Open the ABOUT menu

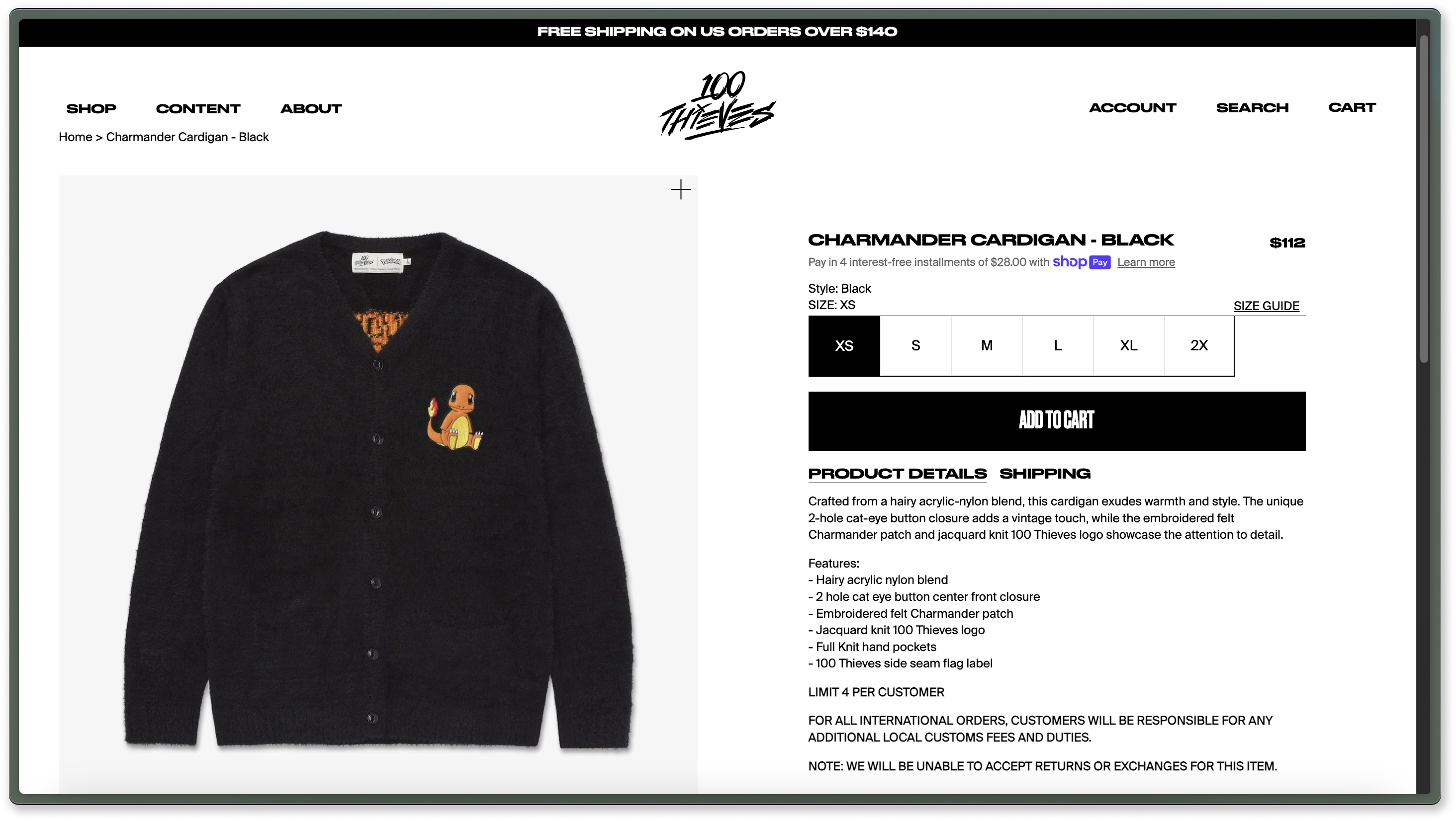point(311,108)
